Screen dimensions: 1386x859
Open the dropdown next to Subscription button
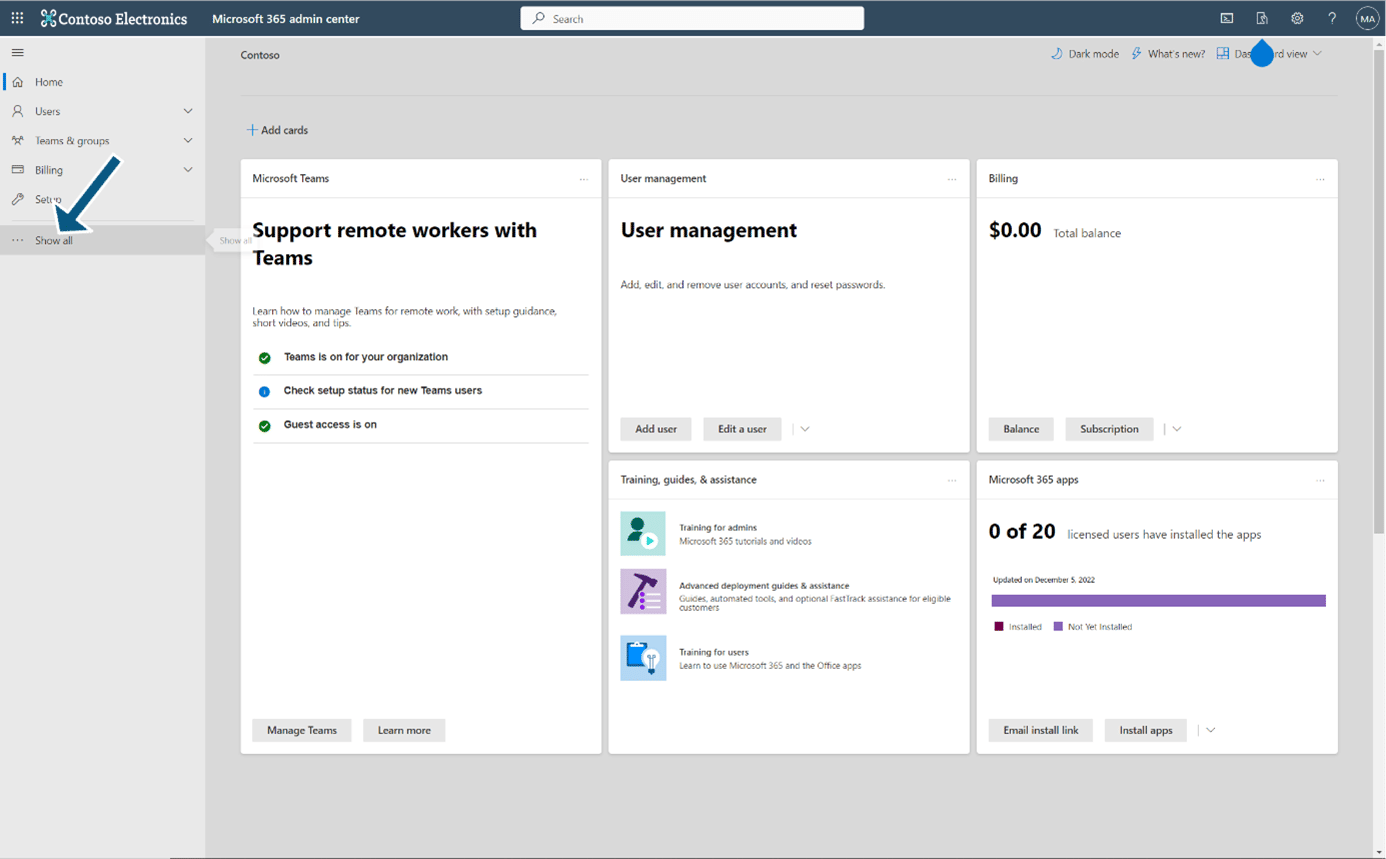point(1176,428)
